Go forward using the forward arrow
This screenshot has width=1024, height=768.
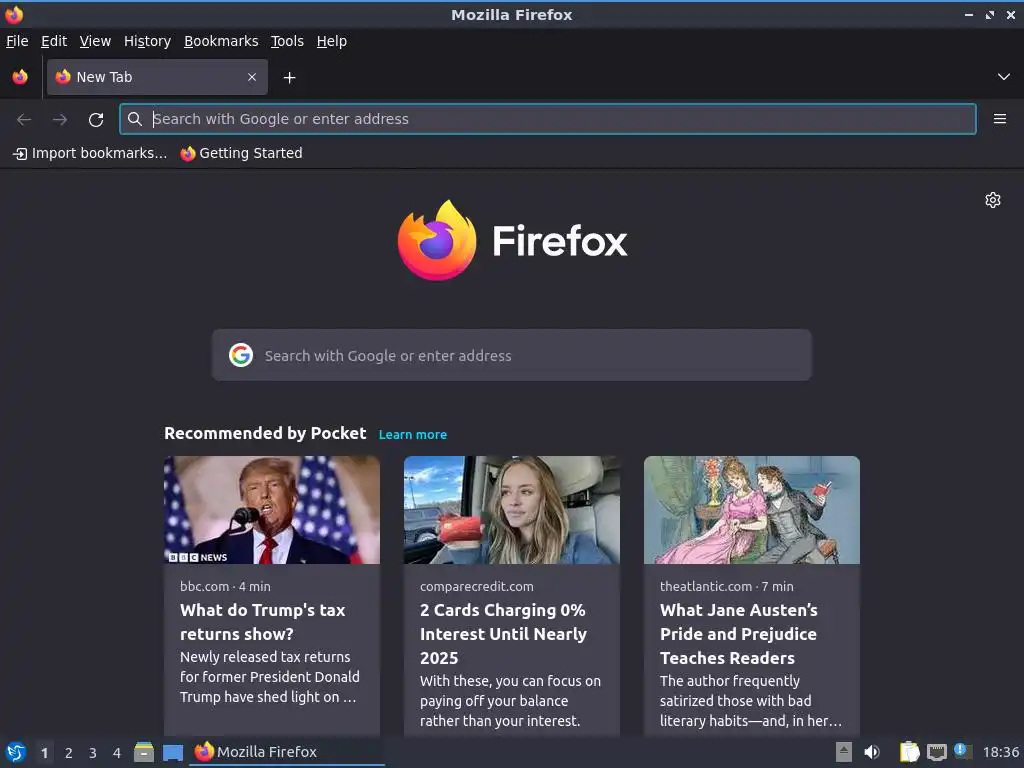point(59,120)
